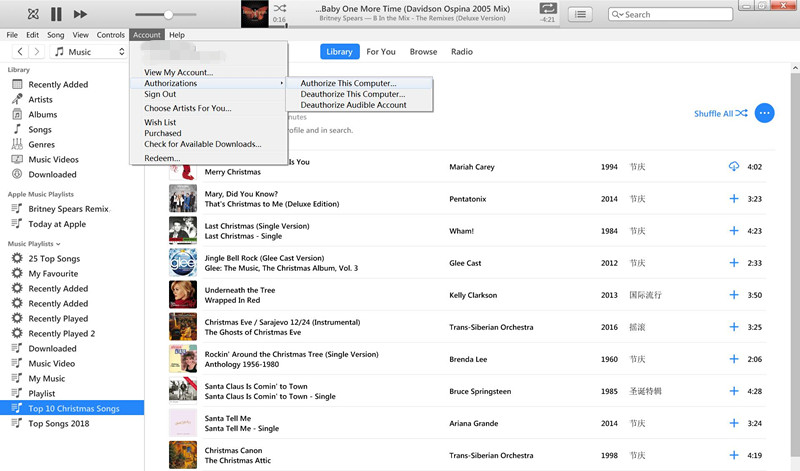
Task: Open Songs in the sidebar
Action: tap(40, 130)
